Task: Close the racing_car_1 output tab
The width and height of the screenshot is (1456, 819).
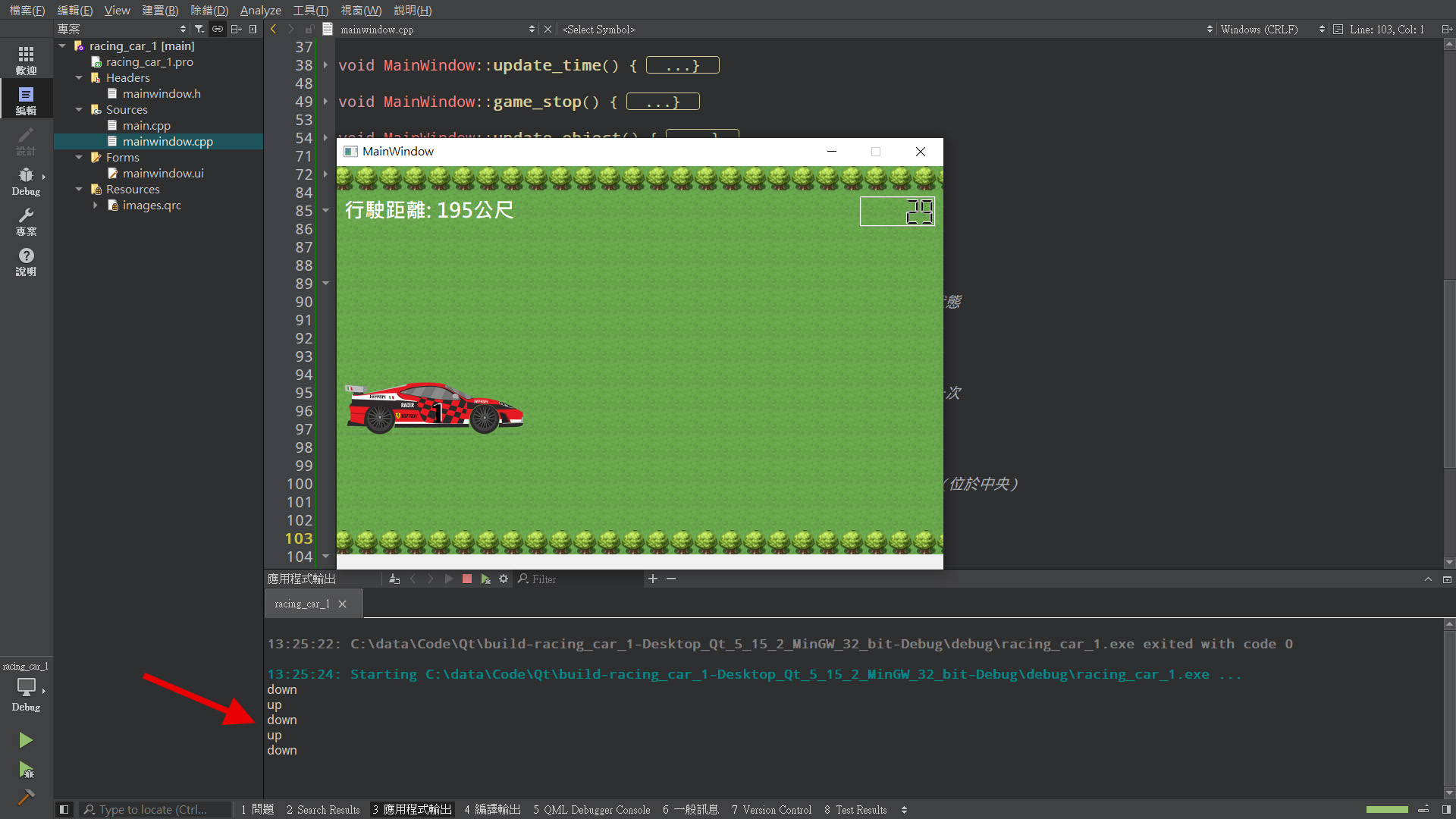Action: click(x=343, y=604)
